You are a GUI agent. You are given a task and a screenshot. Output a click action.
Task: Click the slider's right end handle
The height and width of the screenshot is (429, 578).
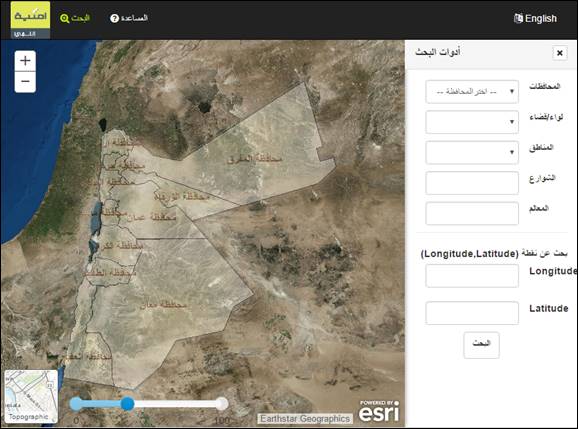click(x=222, y=404)
